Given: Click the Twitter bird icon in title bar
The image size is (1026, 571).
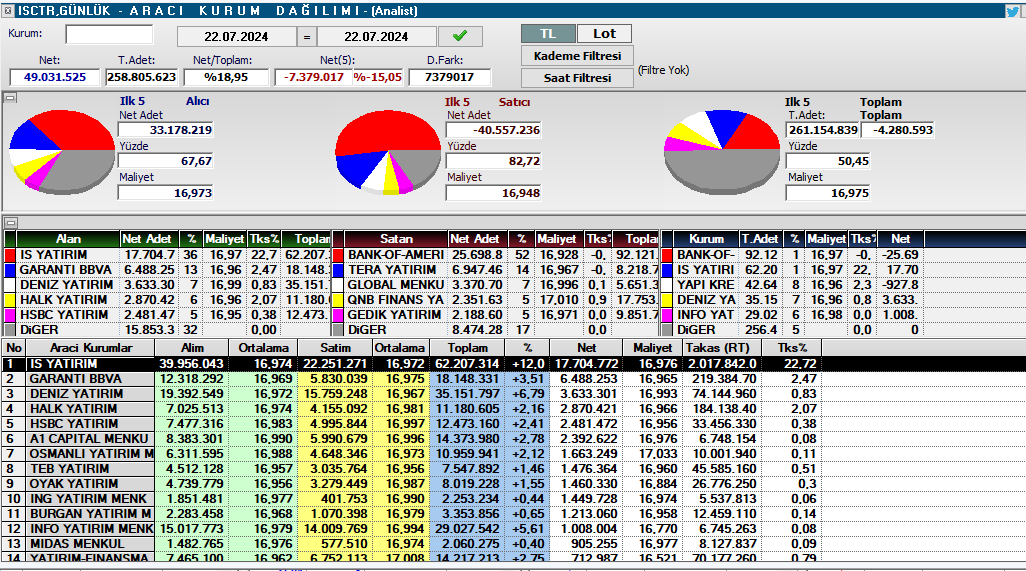Looking at the screenshot, I should (1014, 10).
